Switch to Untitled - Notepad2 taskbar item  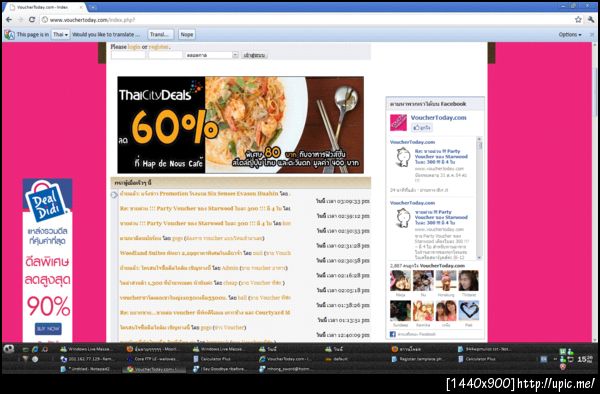tap(86, 369)
